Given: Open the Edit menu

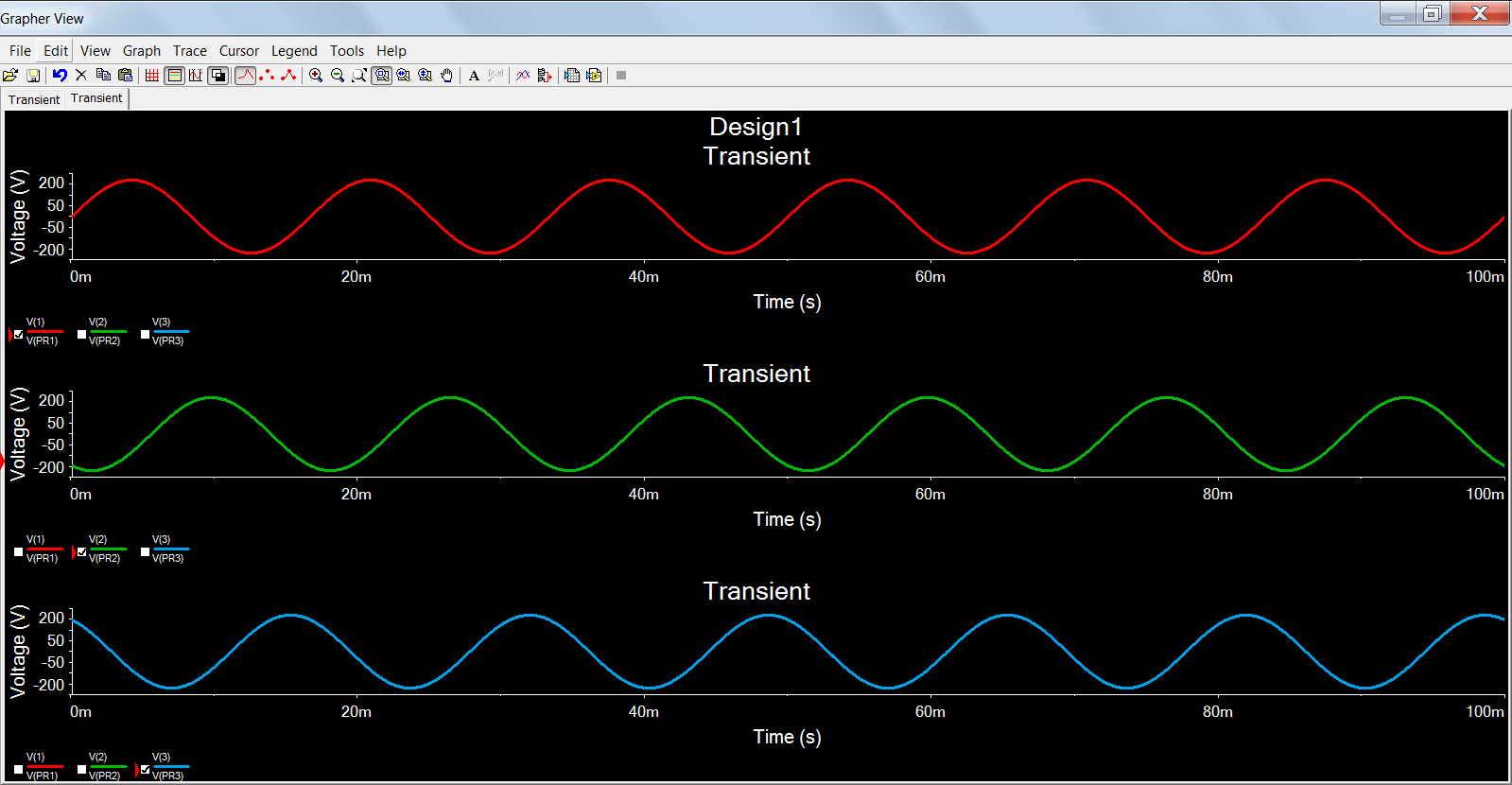Looking at the screenshot, I should [x=56, y=51].
